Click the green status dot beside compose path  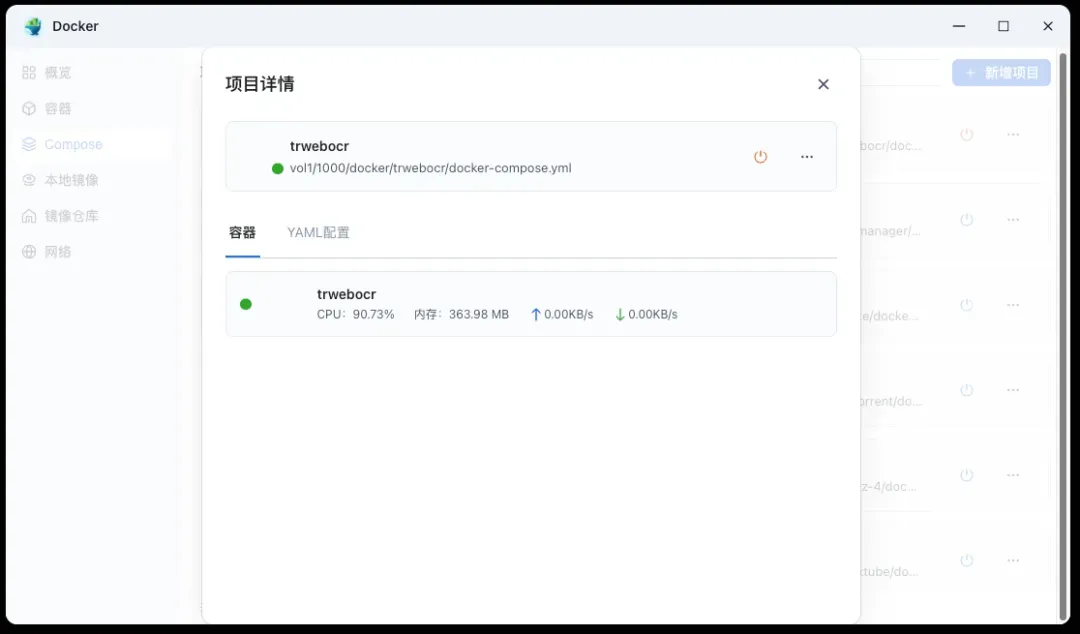coord(278,168)
